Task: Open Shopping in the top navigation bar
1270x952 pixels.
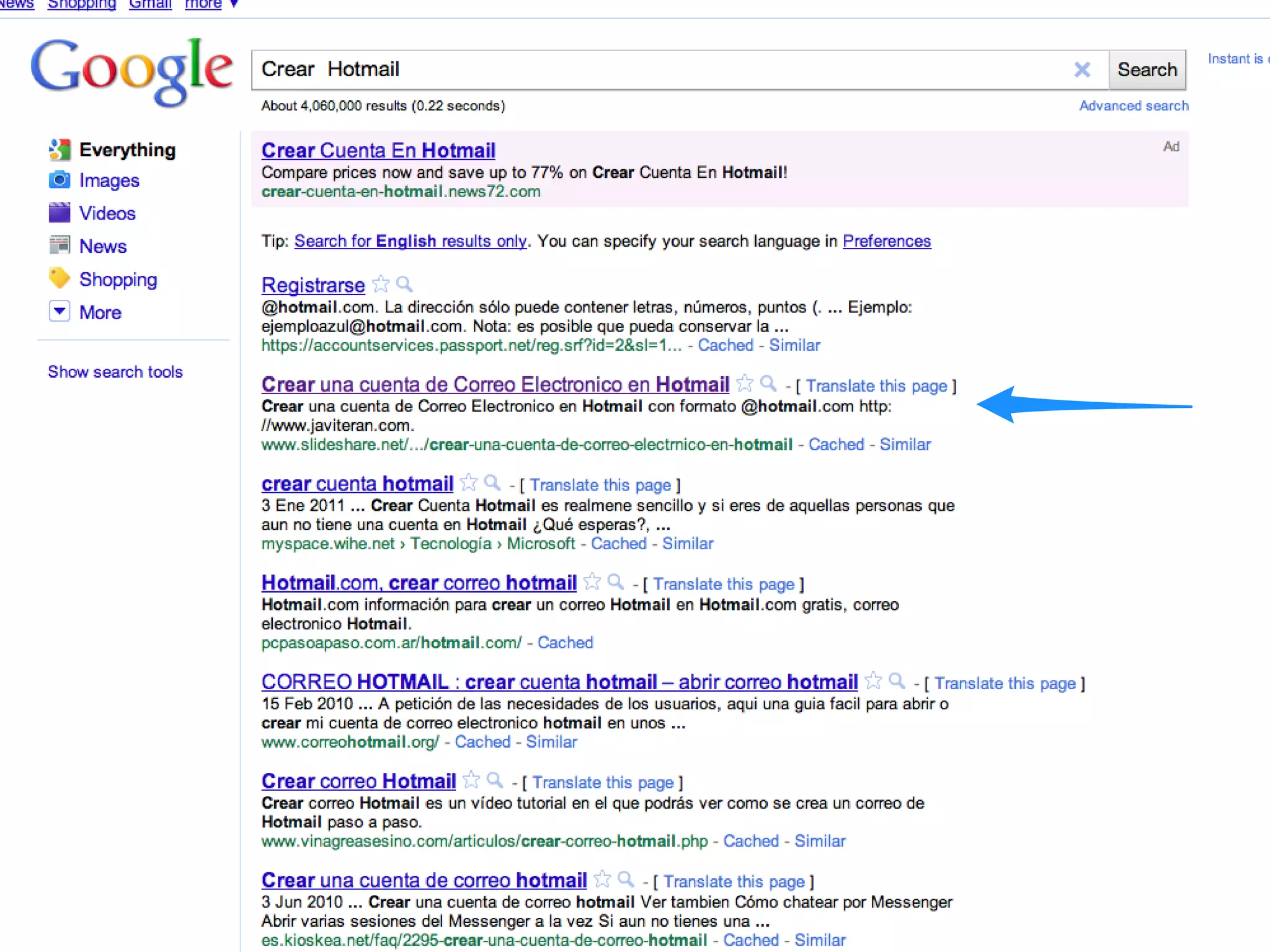Action: (81, 5)
